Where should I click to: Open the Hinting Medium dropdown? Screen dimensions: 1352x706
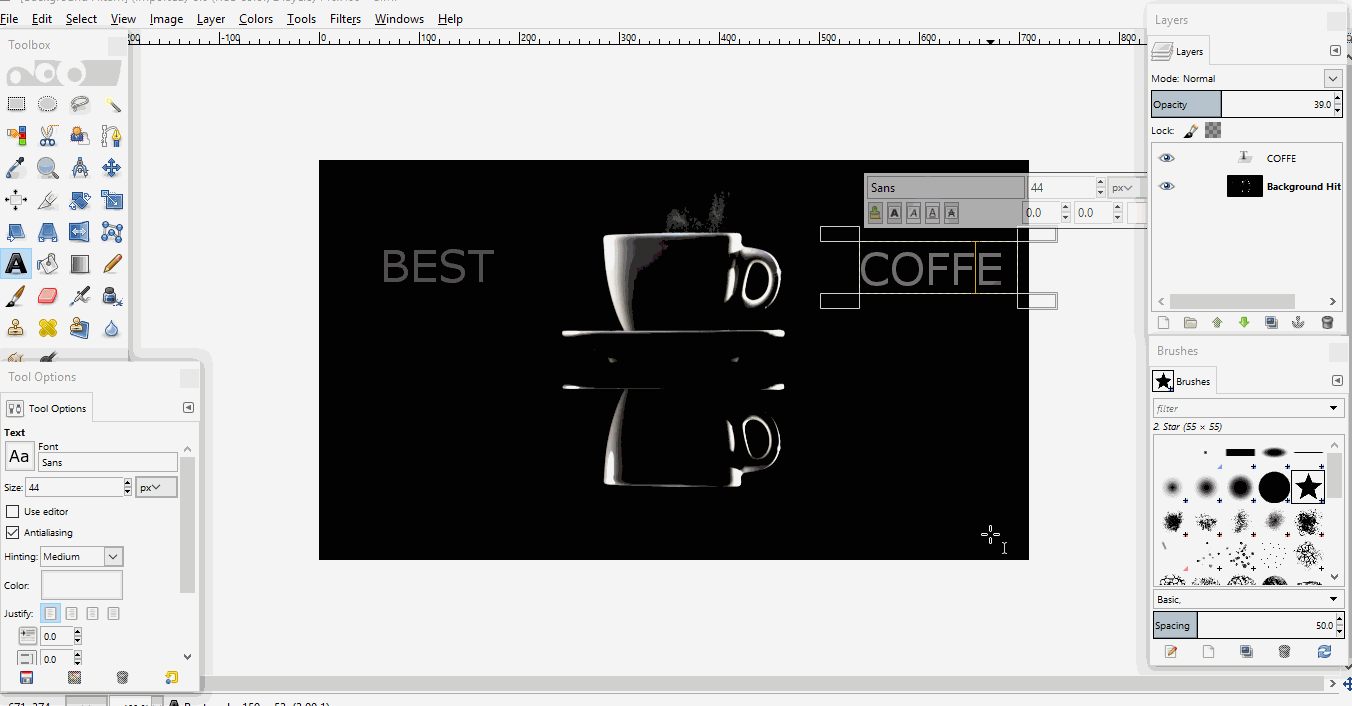tap(113, 556)
